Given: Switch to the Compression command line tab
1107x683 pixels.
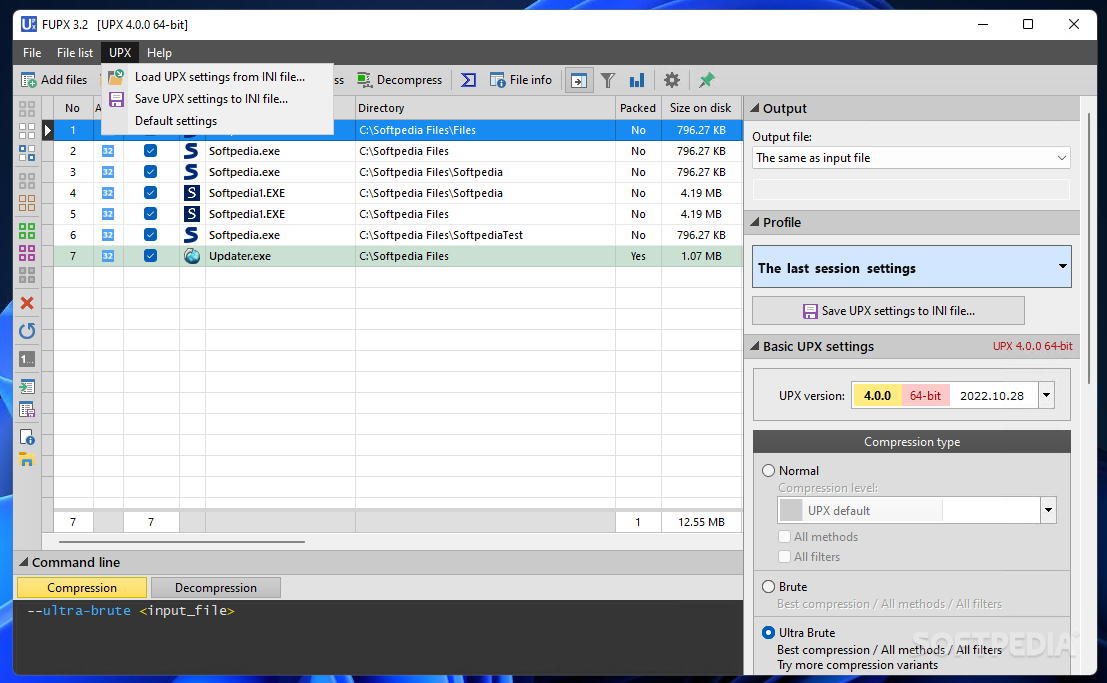Looking at the screenshot, I should [82, 588].
